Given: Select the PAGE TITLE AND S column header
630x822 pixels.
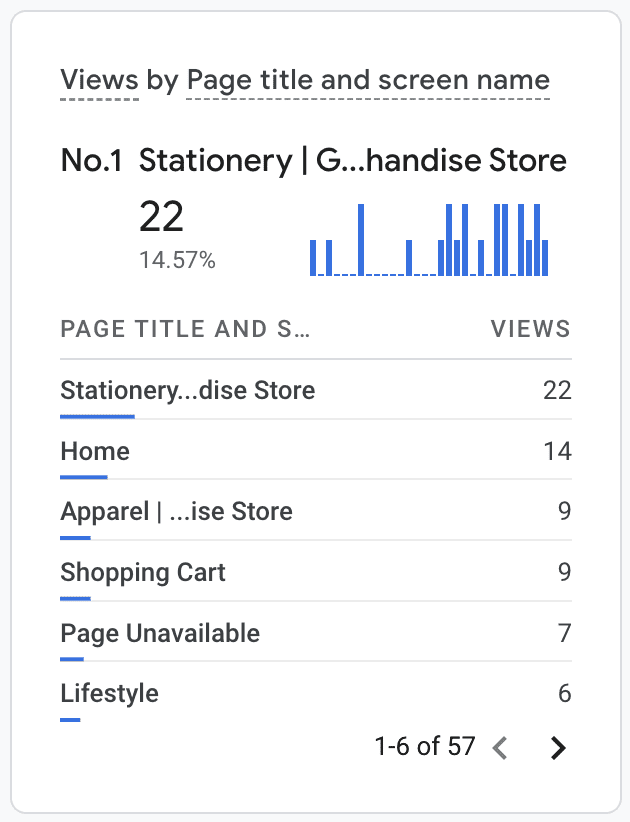Looking at the screenshot, I should tap(184, 329).
